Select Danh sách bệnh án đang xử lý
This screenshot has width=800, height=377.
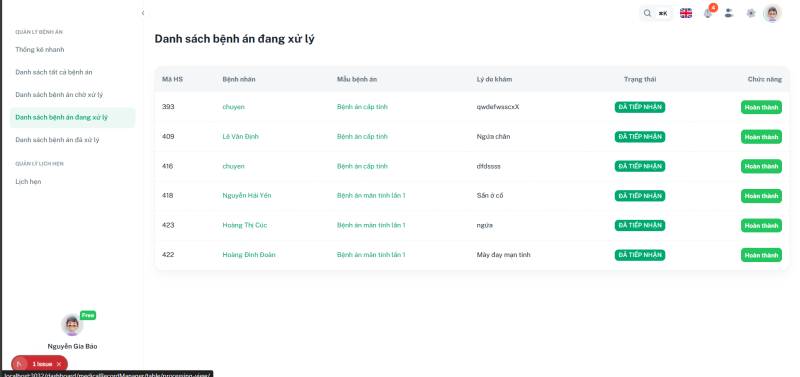tap(72, 117)
